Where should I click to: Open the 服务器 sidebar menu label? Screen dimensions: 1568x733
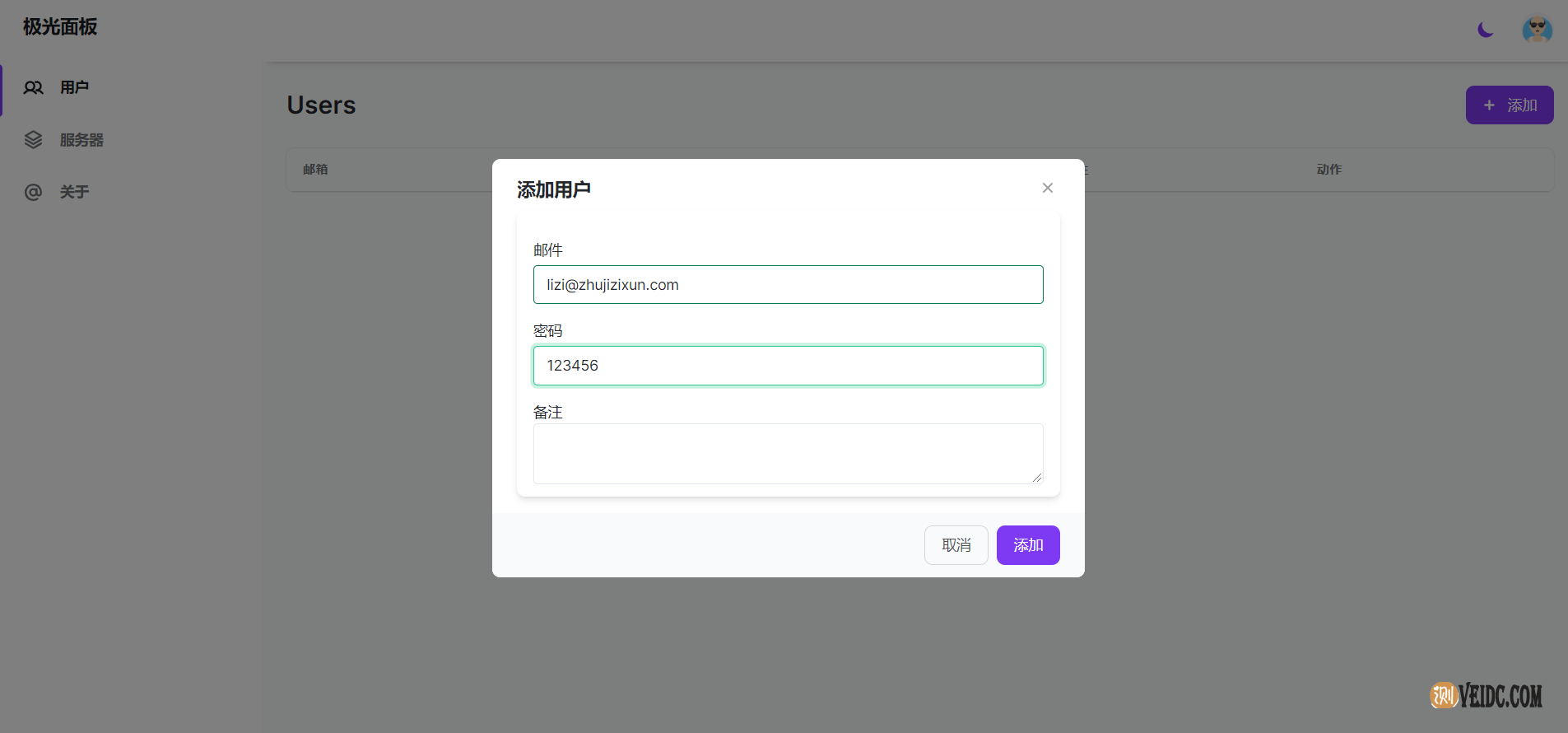coord(81,140)
